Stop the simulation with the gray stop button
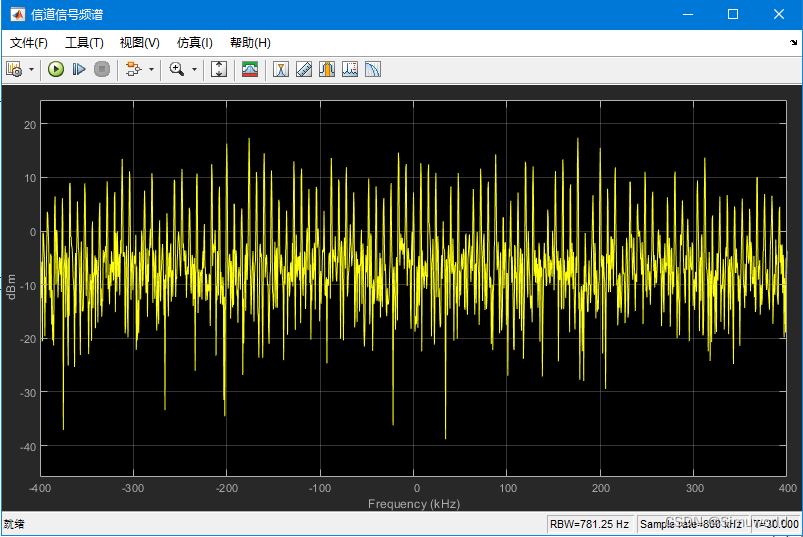The image size is (803, 537). tap(102, 69)
